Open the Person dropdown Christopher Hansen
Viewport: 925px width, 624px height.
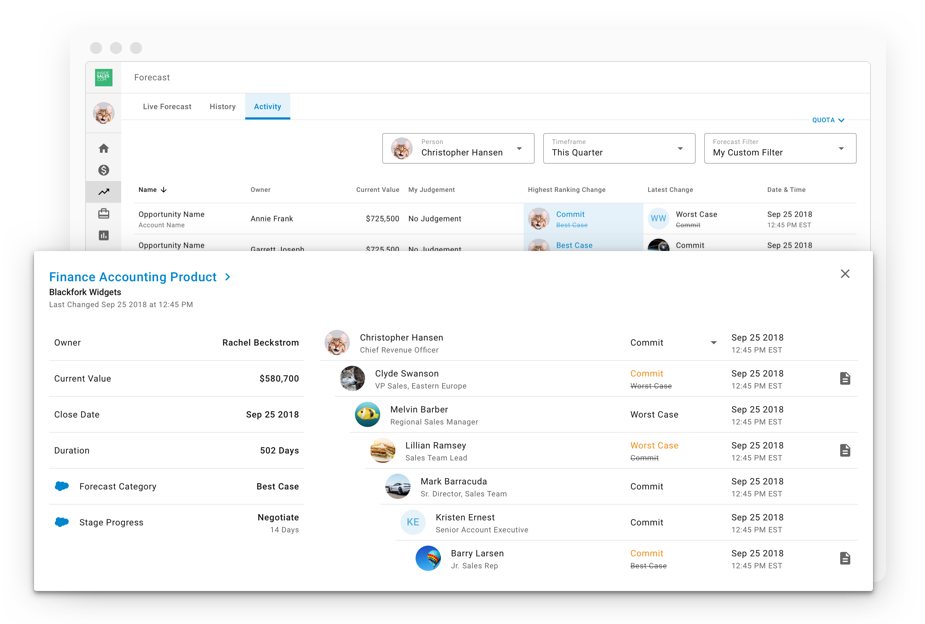point(458,148)
